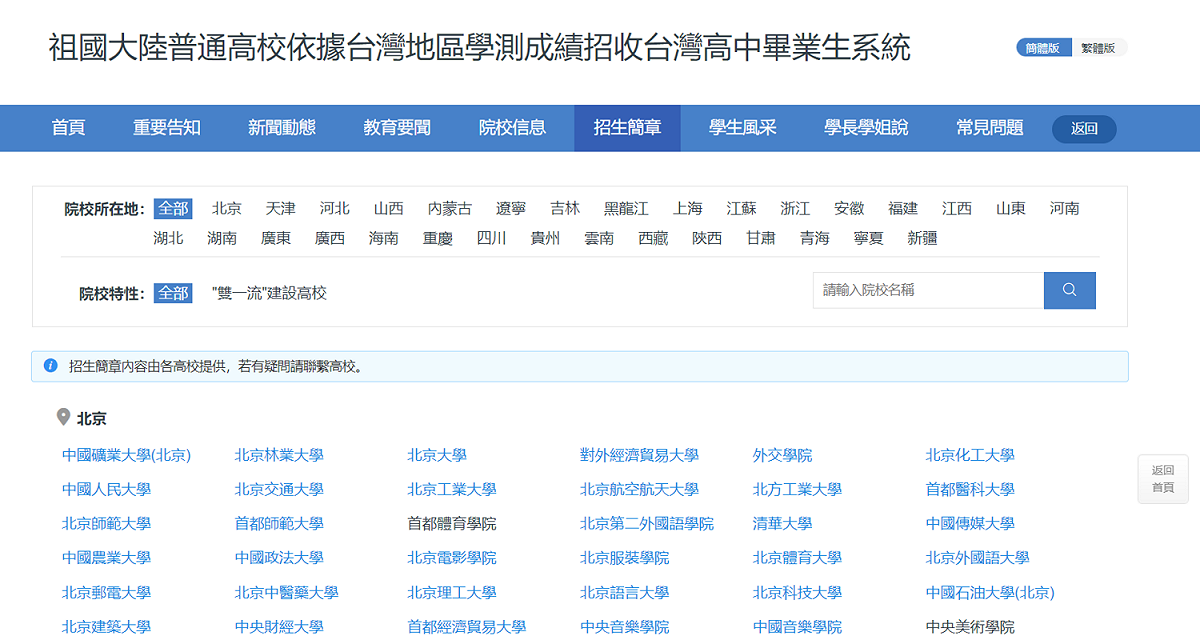Image resolution: width=1200 pixels, height=640 pixels.
Task: Switch to 簡體版 language toggle
Action: click(x=1043, y=48)
